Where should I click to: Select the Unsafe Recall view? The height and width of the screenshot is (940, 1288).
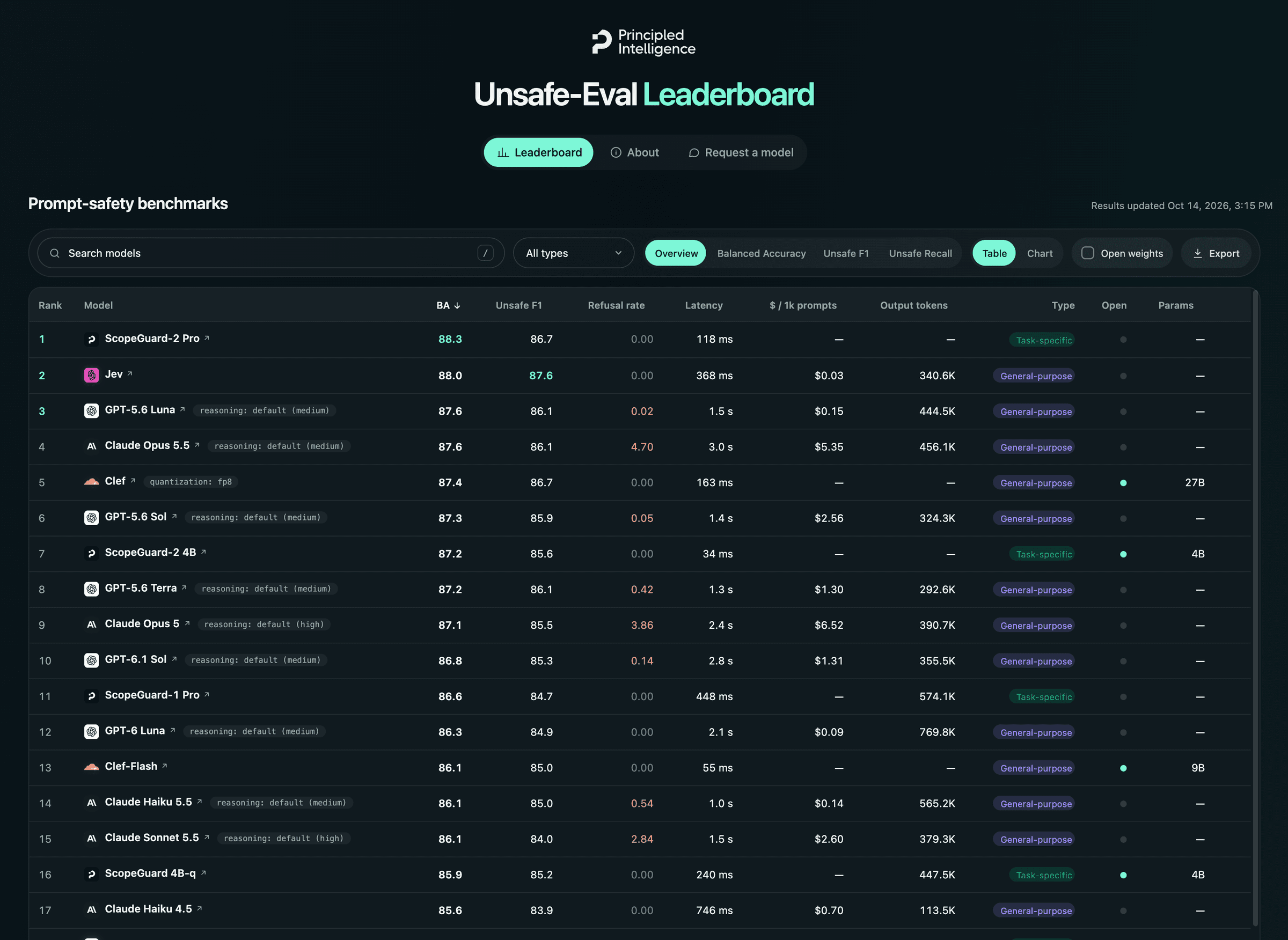click(x=920, y=253)
